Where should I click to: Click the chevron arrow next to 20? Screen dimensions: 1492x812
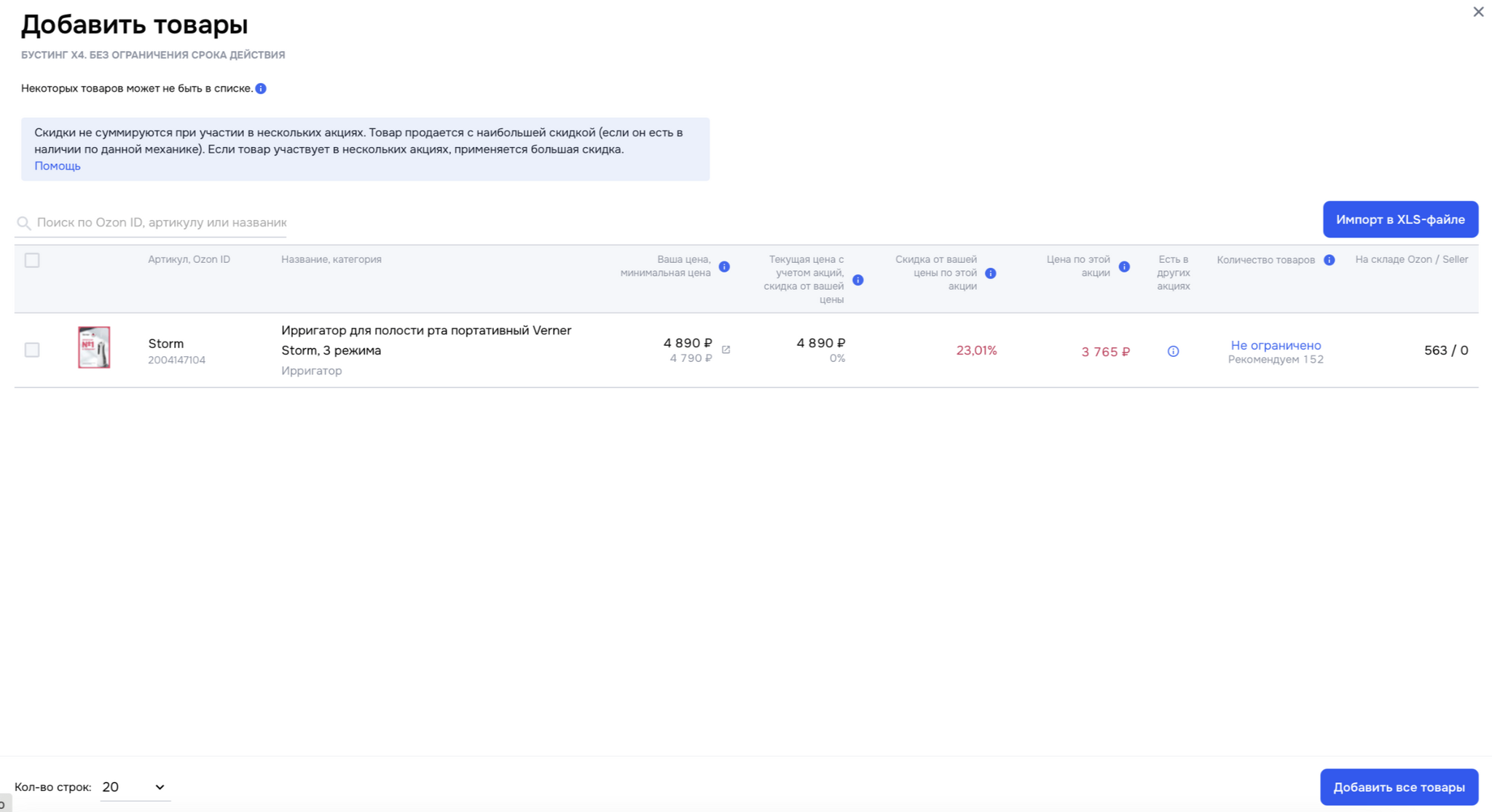coord(160,787)
